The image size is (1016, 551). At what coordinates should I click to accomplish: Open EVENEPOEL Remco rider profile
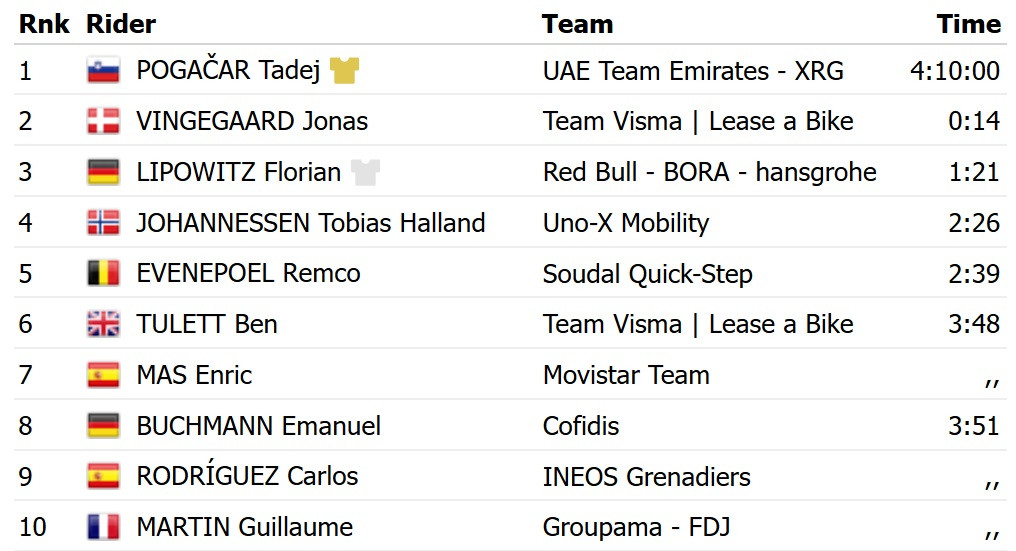click(x=248, y=274)
